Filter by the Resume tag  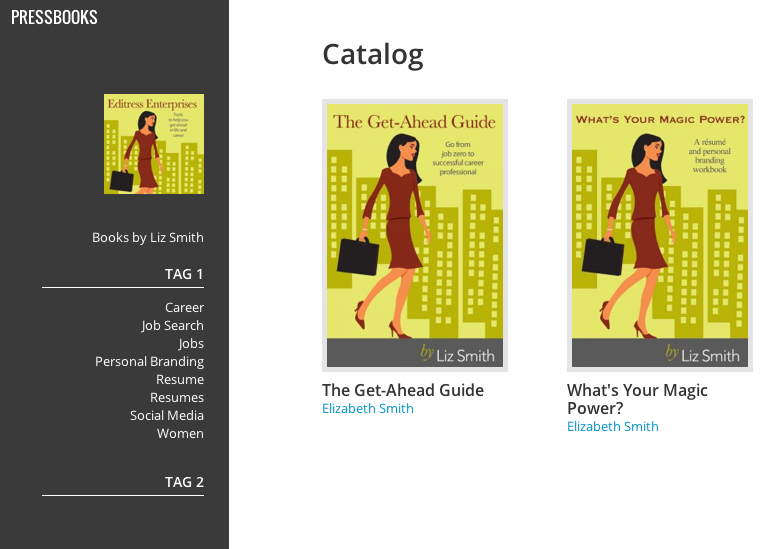click(x=180, y=379)
